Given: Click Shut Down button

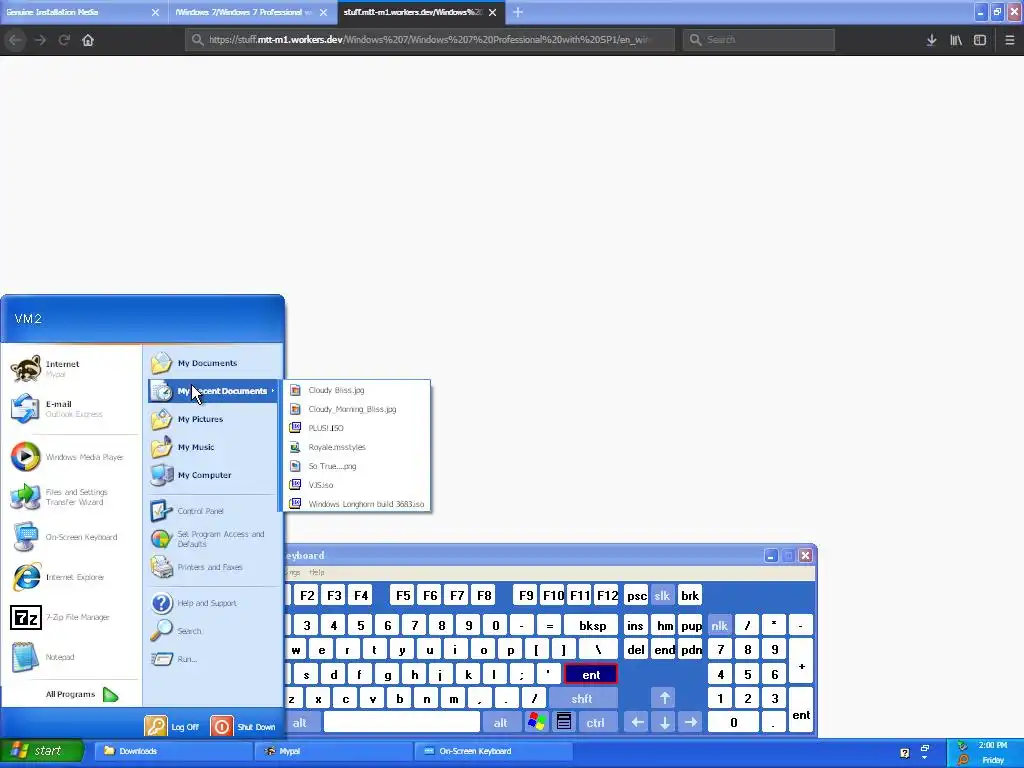Looking at the screenshot, I should click(244, 726).
